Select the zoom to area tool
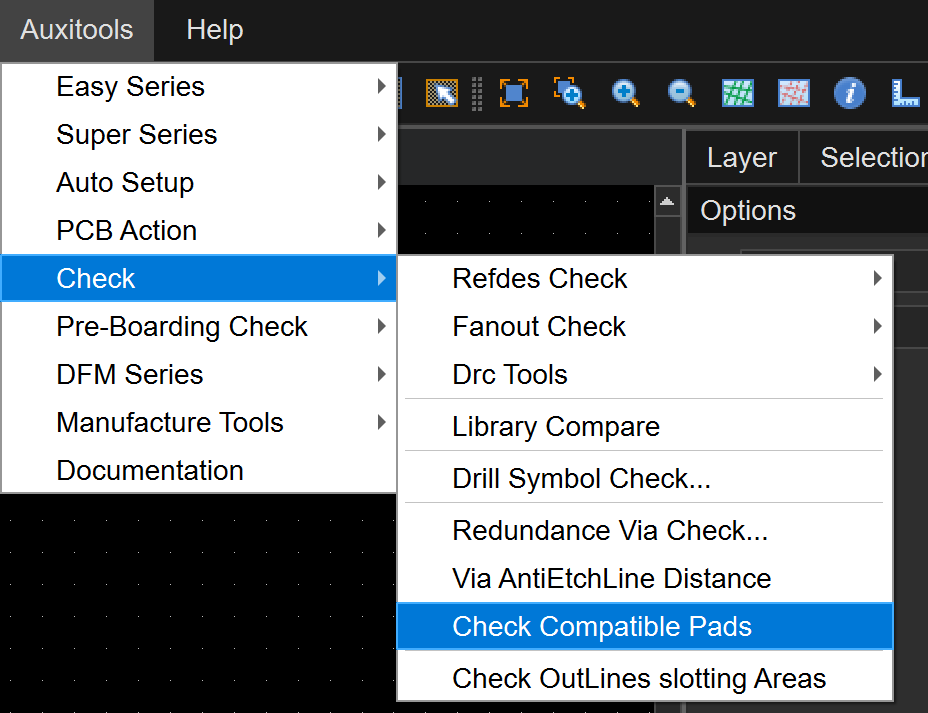 pyautogui.click(x=569, y=94)
